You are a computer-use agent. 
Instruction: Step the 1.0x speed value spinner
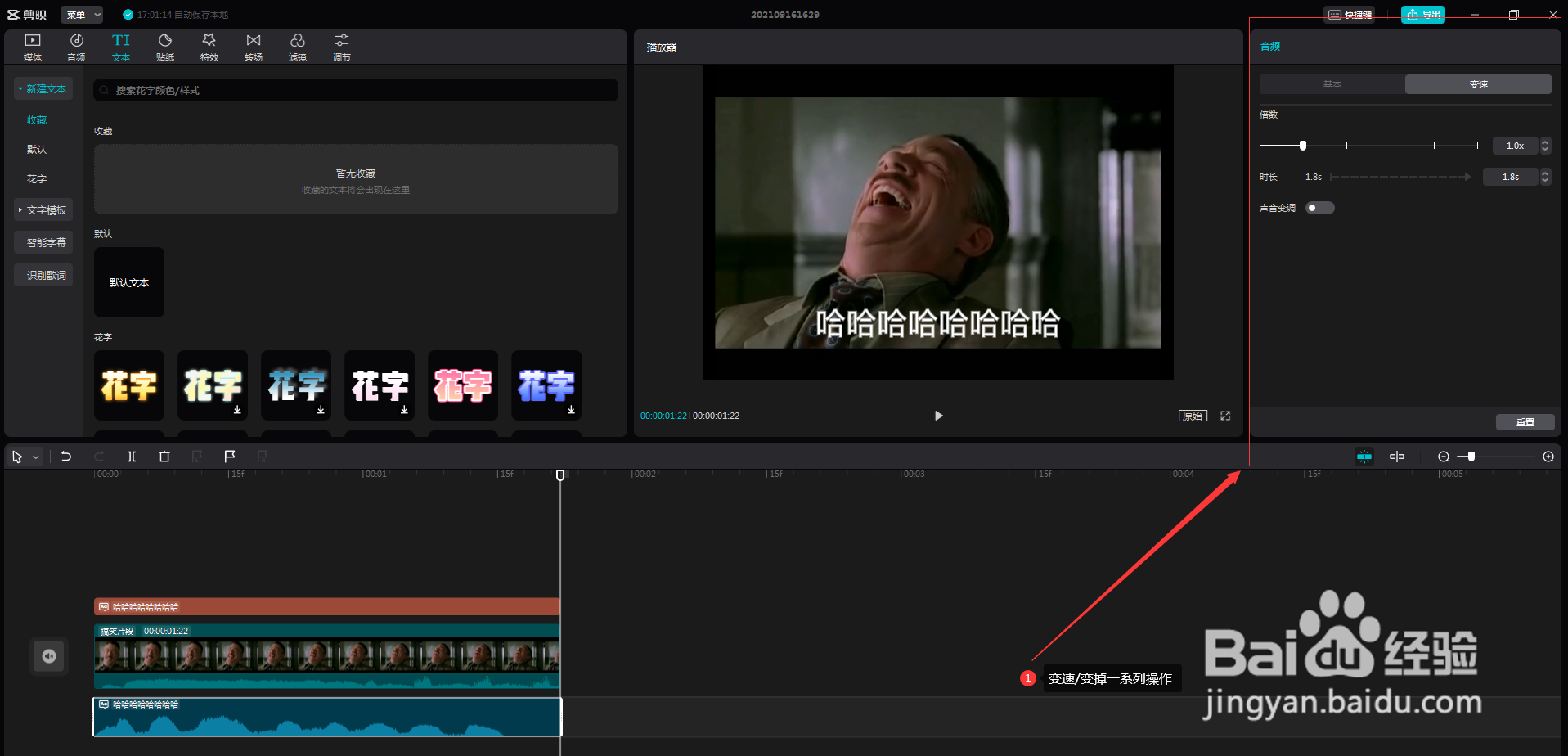pos(1545,146)
